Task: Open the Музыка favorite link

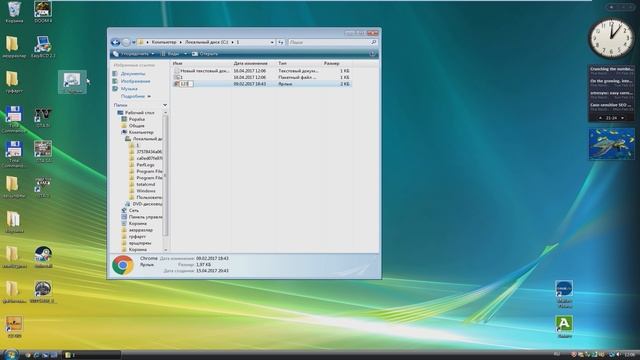Action: [x=125, y=89]
